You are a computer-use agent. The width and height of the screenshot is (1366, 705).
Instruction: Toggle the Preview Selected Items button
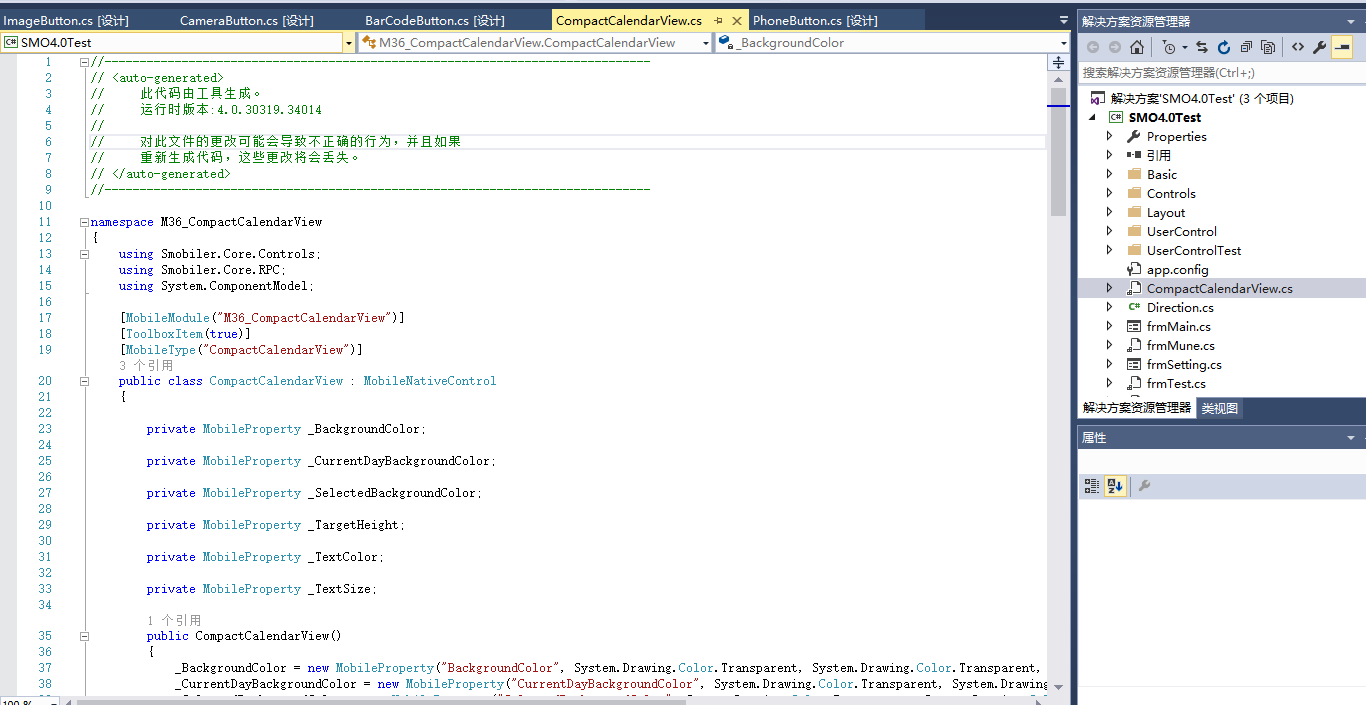(1342, 47)
